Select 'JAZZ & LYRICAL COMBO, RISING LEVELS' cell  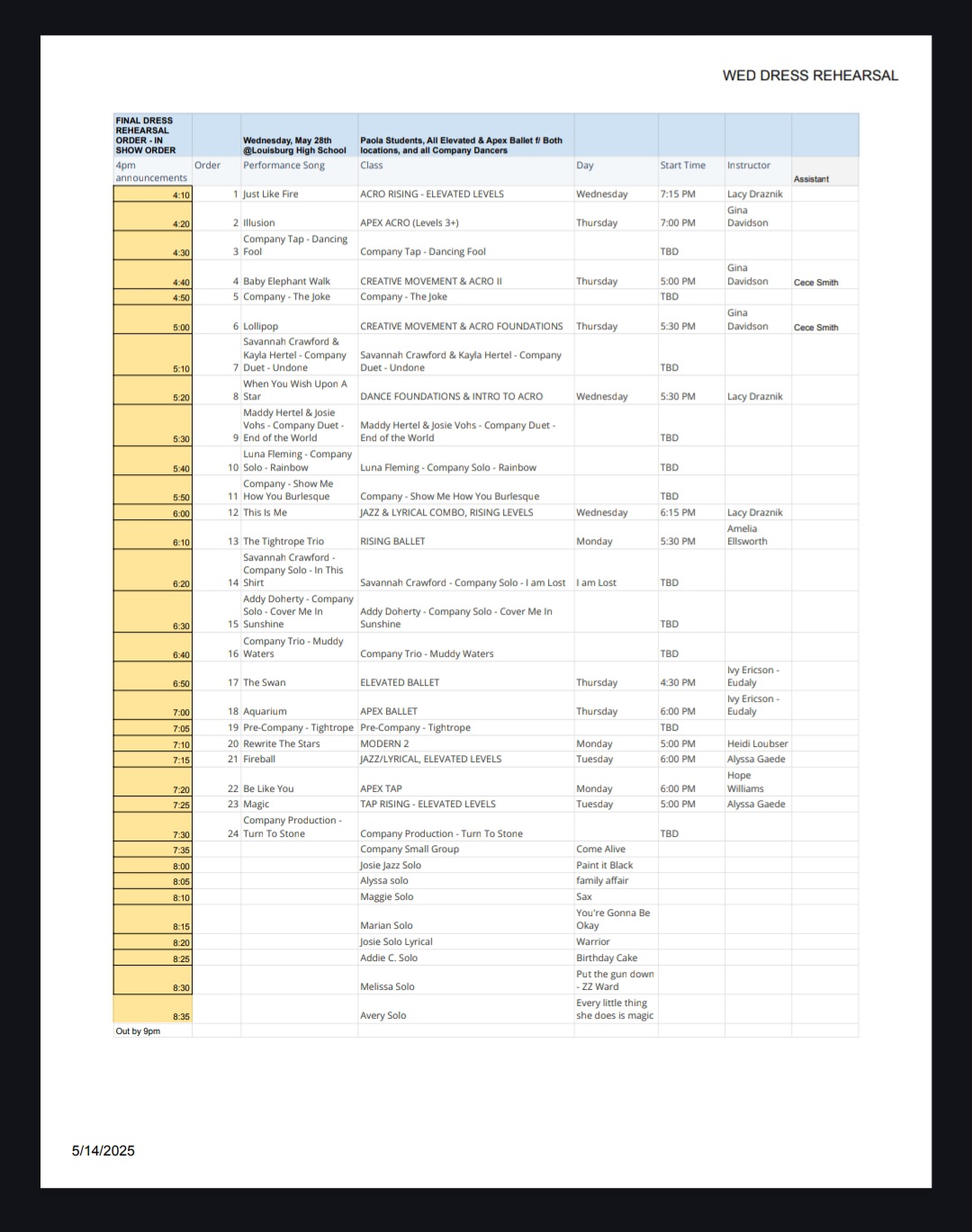pos(465,513)
